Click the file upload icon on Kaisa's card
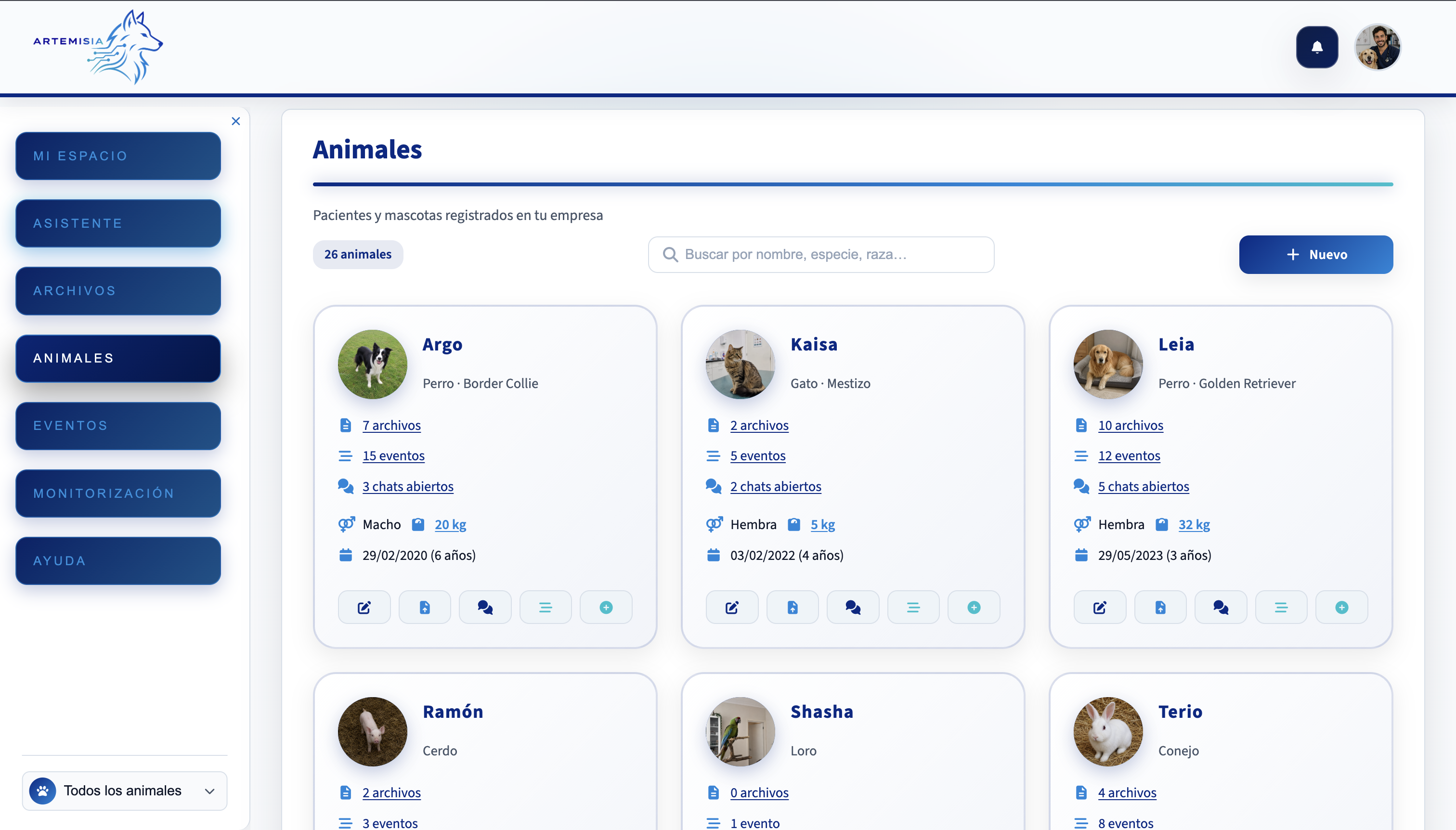Viewport: 1456px width, 830px height. click(x=793, y=608)
